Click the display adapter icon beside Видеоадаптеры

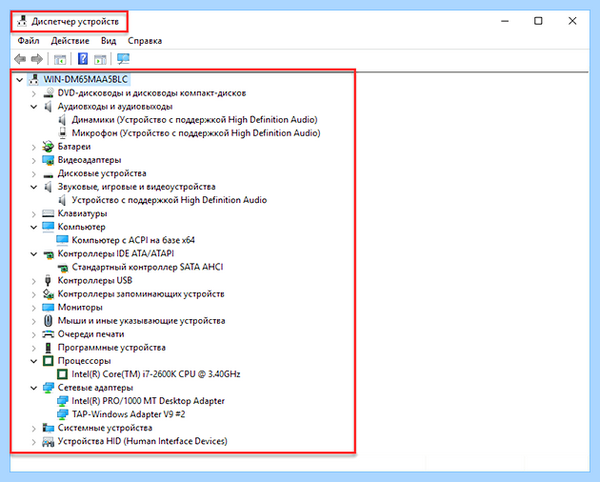pos(48,160)
